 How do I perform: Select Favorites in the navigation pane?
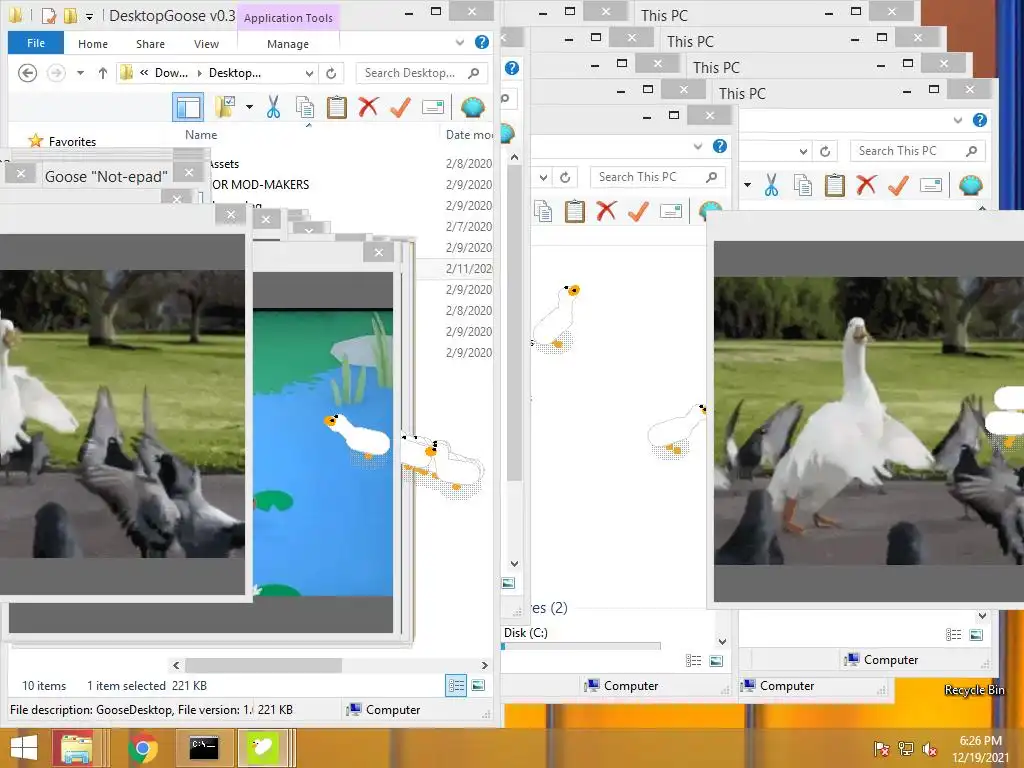pyautogui.click(x=72, y=142)
